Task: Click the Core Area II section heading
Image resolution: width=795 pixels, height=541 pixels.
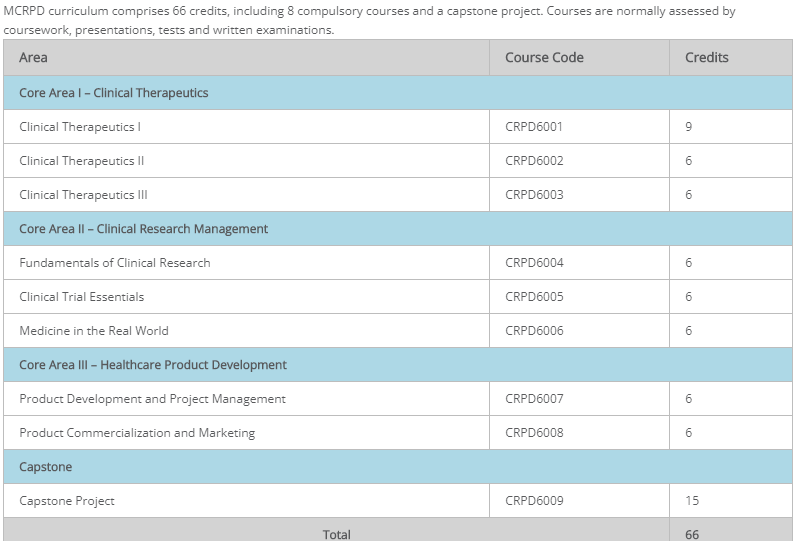Action: pos(143,229)
